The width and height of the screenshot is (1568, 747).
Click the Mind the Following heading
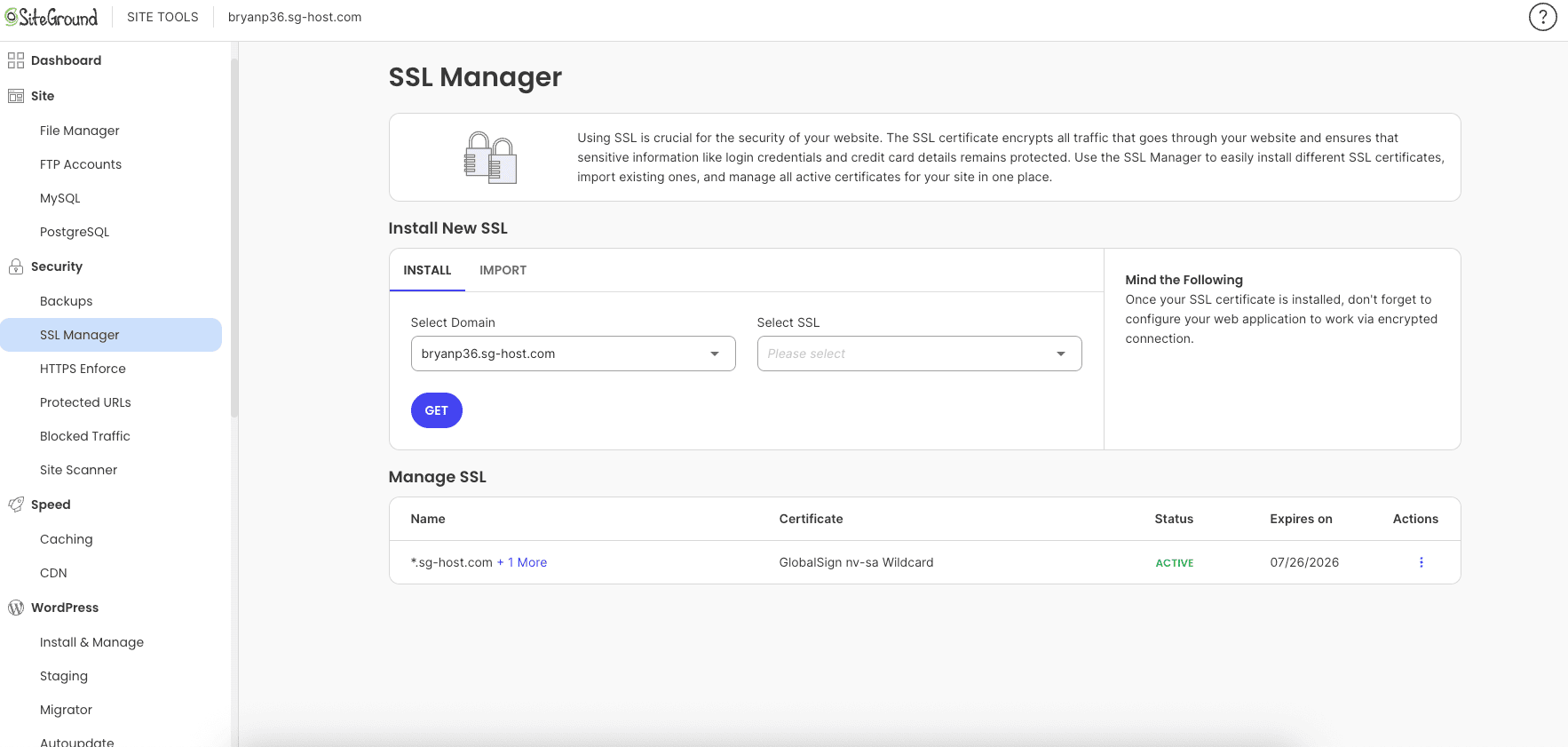click(x=1184, y=280)
